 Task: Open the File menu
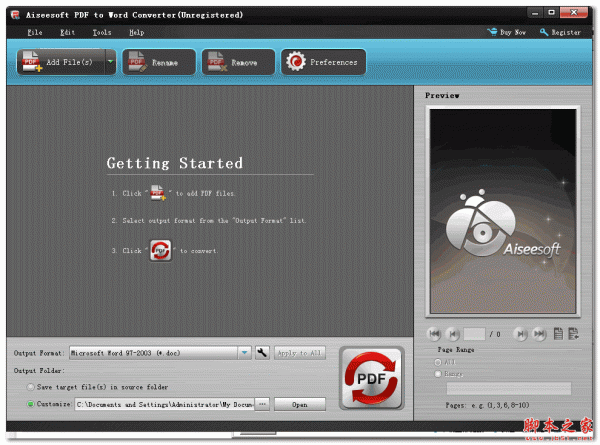pos(35,33)
